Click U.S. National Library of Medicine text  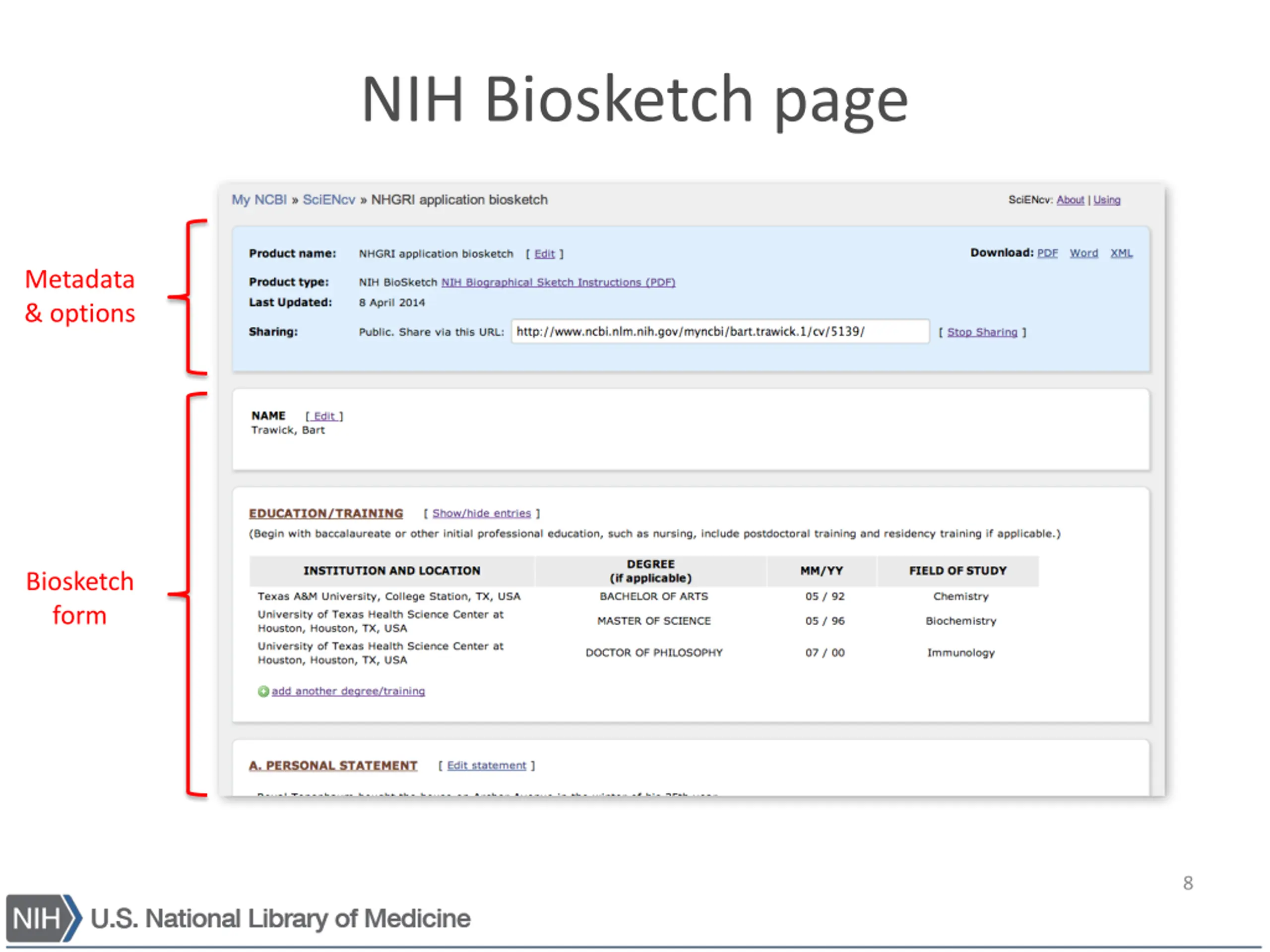click(280, 918)
